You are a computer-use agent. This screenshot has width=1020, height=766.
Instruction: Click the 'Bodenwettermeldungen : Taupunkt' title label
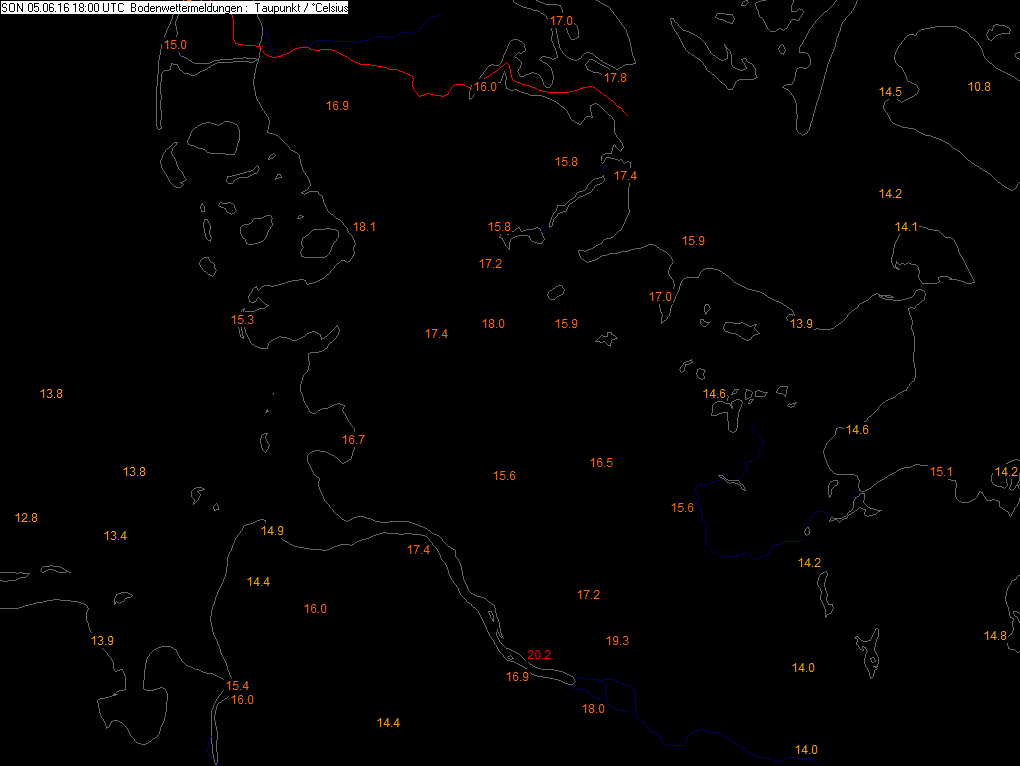pos(215,8)
